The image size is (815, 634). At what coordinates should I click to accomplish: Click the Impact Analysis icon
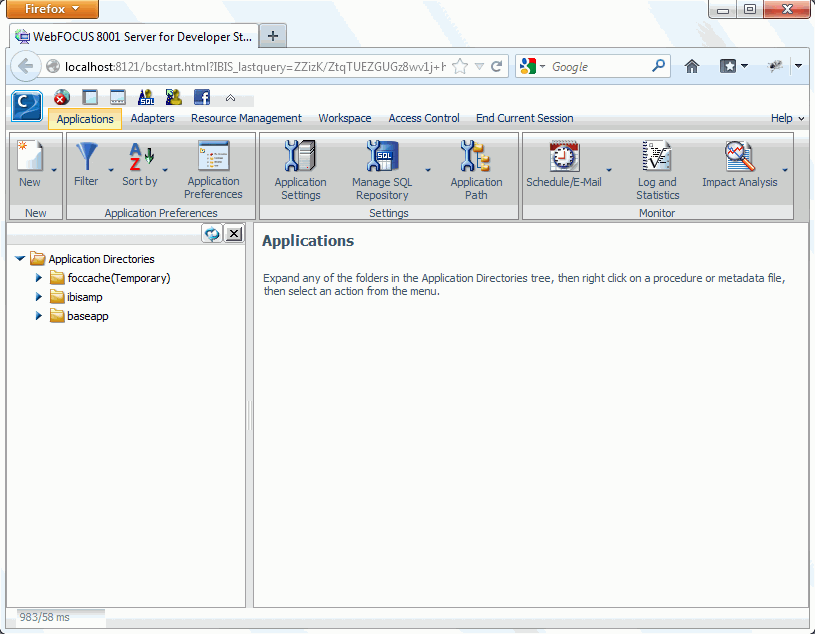click(740, 155)
